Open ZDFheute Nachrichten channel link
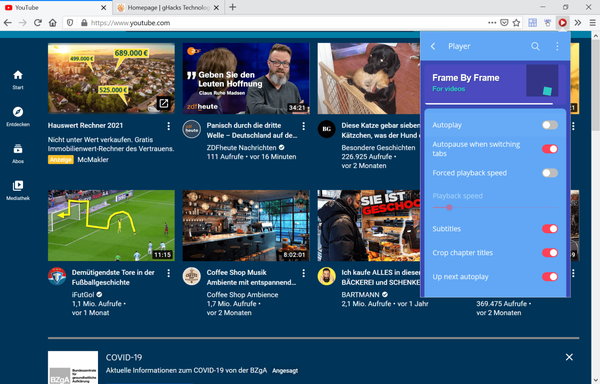600x384 pixels. [x=241, y=148]
